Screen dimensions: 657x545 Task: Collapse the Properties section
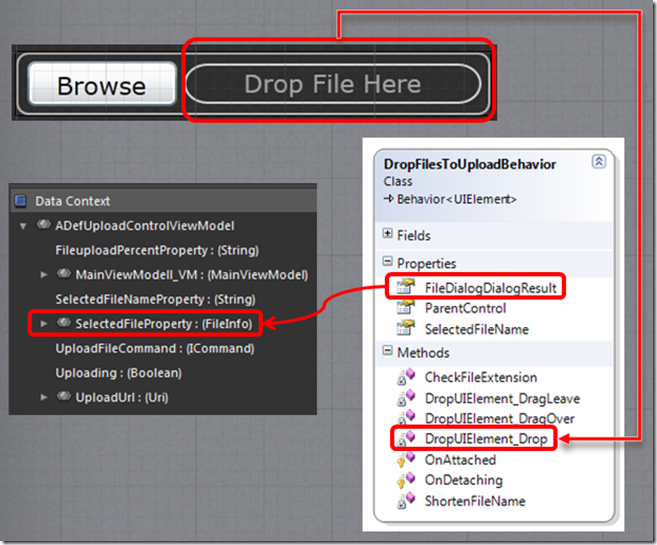click(x=387, y=262)
